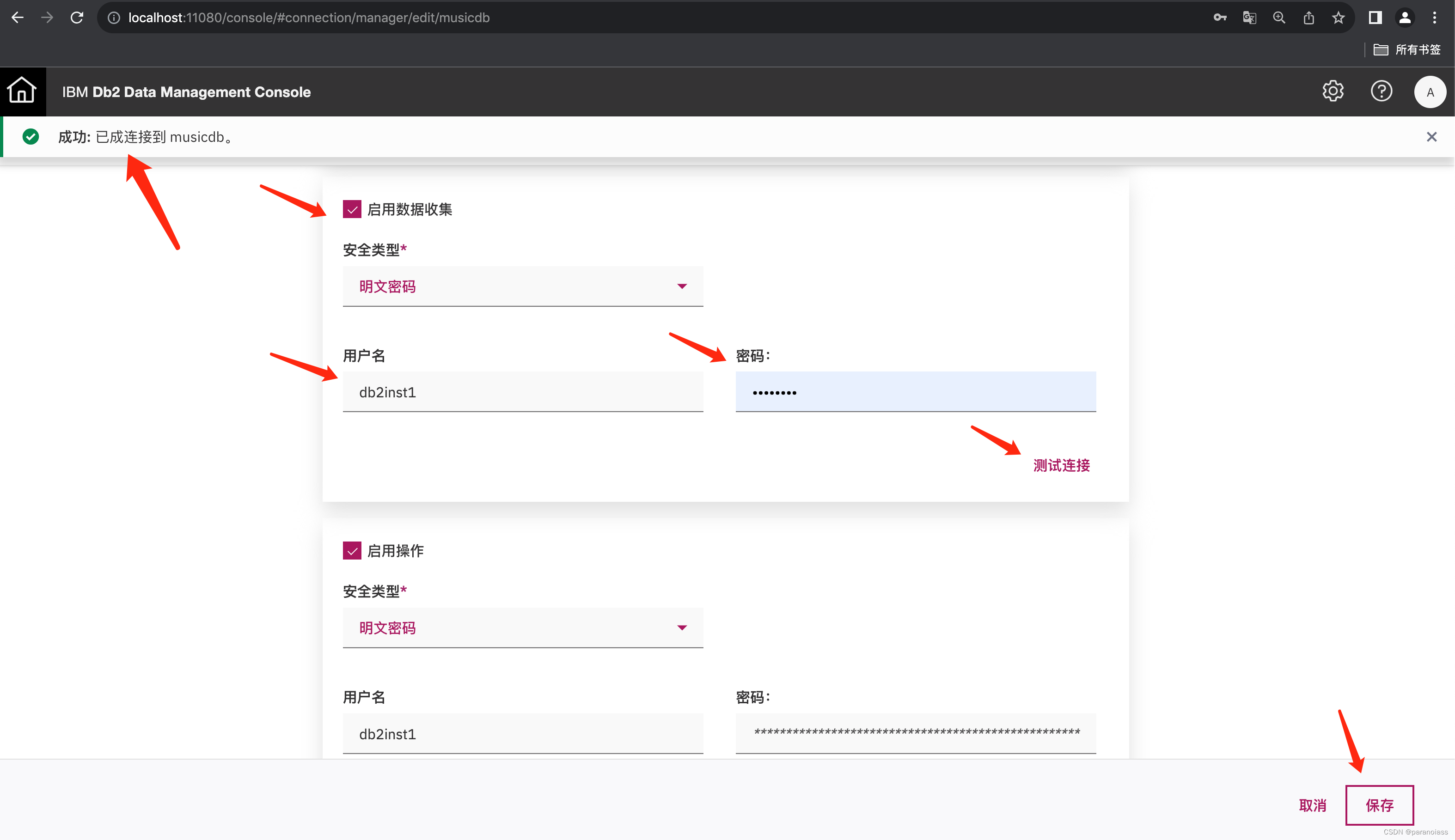This screenshot has width=1455, height=840.
Task: Click the 保存 button
Action: click(x=1379, y=805)
